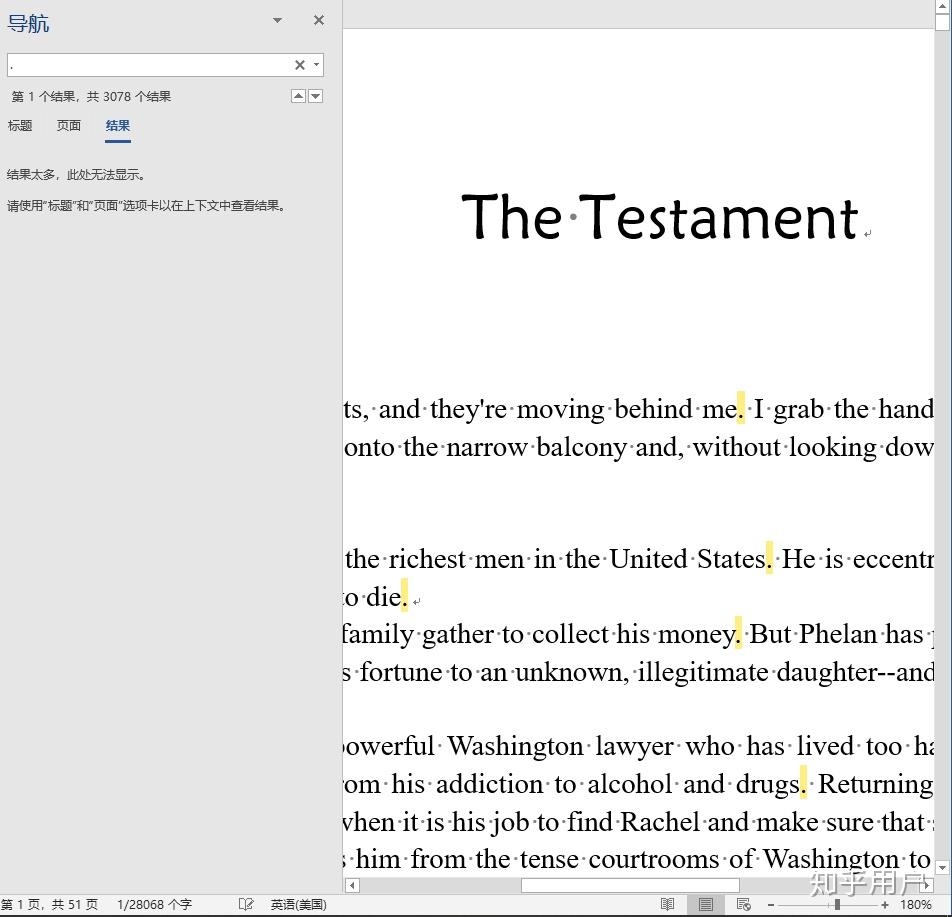Click into the navigation search field
952x917 pixels.
tap(149, 65)
